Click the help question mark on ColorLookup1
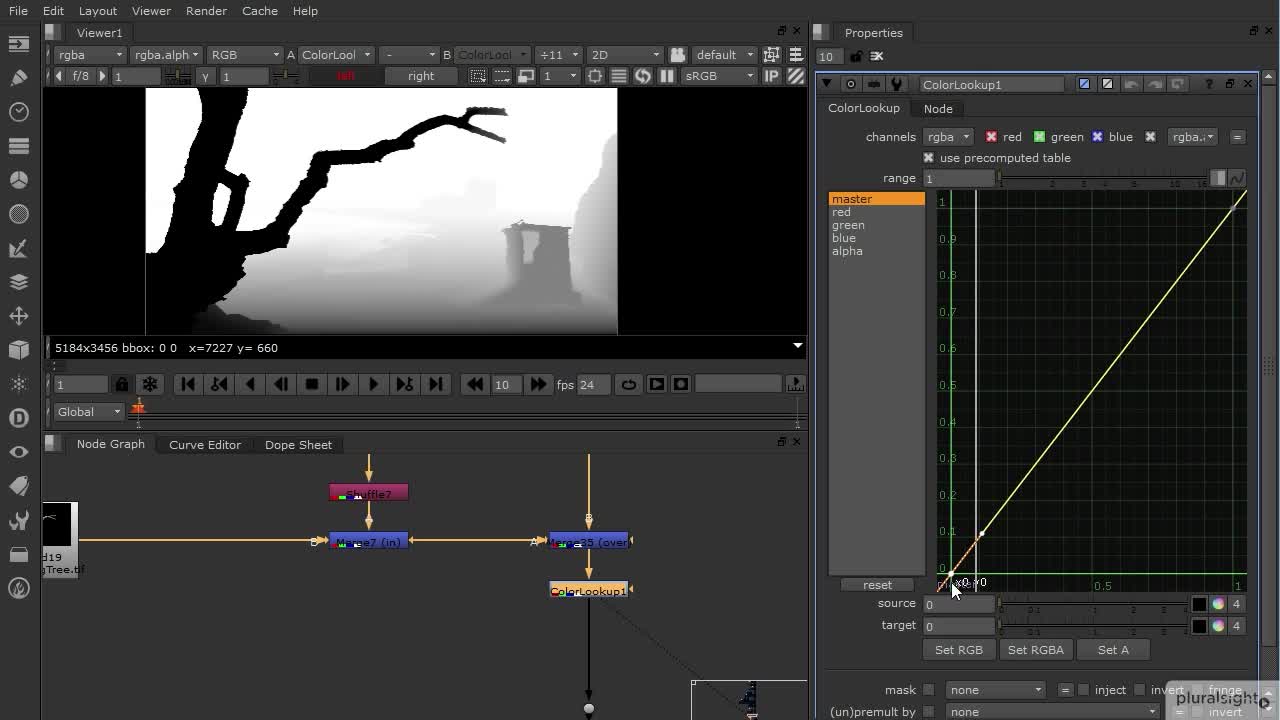The image size is (1280, 720). pos(1208,85)
